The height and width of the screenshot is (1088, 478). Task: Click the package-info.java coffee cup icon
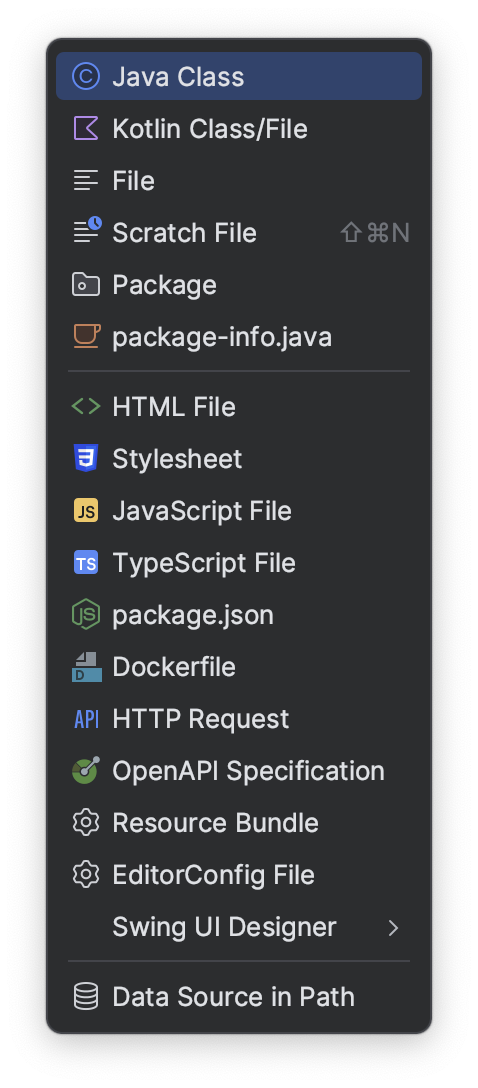[87, 337]
